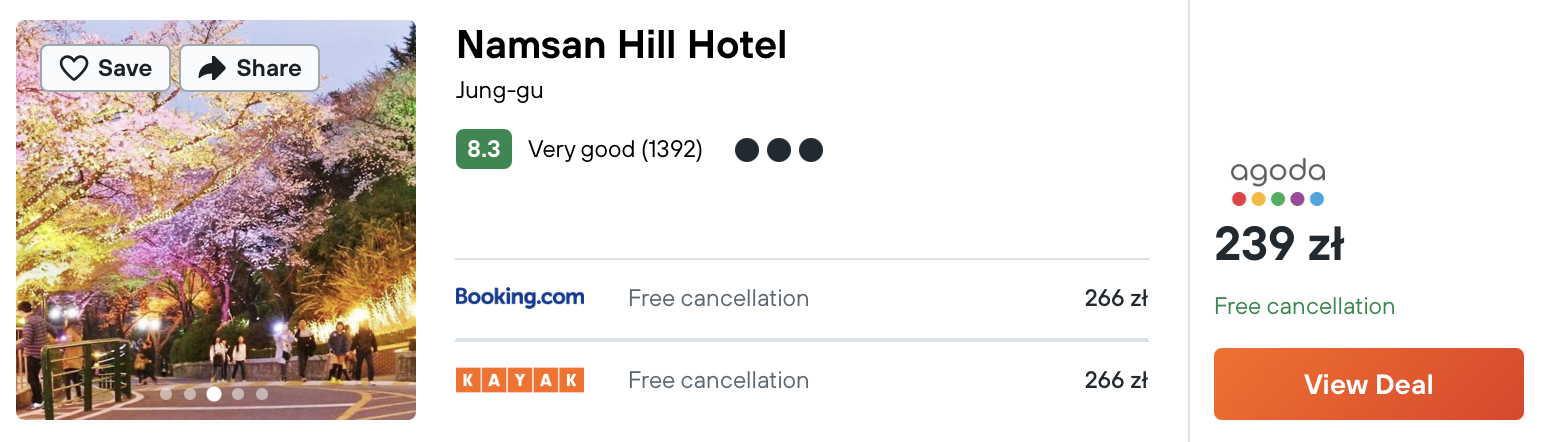The width and height of the screenshot is (1542, 442).
Task: Choose Booking.com 266 zł price
Action: pos(1116,298)
